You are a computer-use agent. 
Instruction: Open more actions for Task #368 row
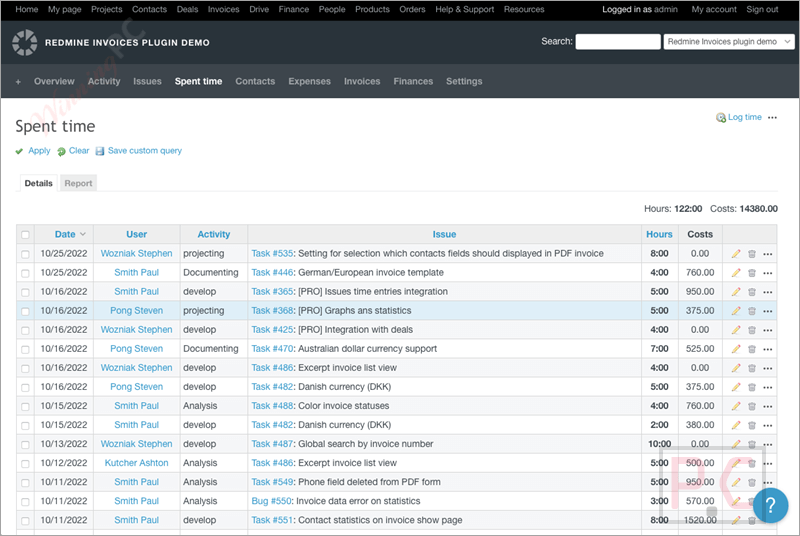pyautogui.click(x=768, y=311)
